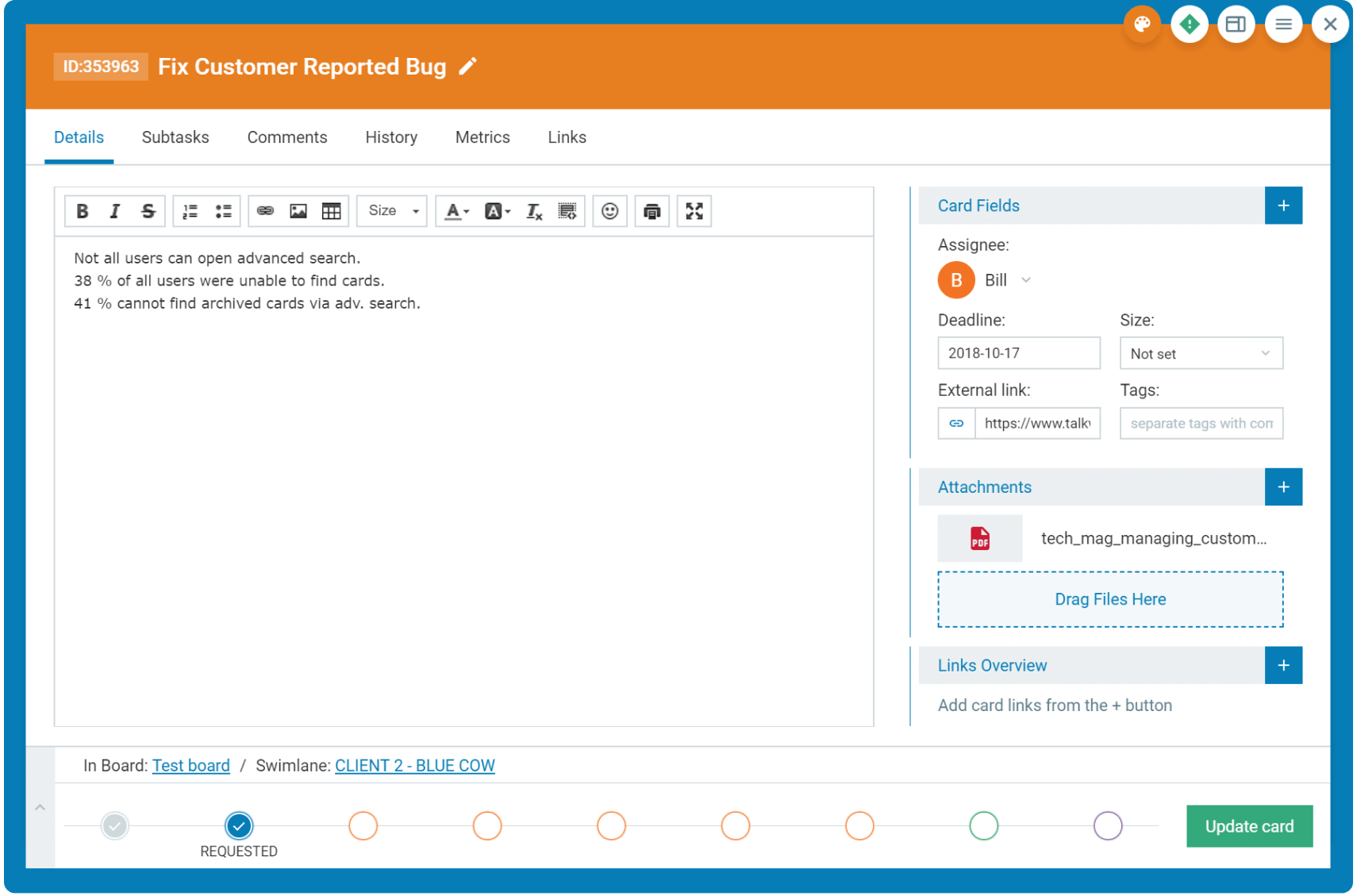1357x896 pixels.
Task: Insert a table into the description
Action: (x=331, y=211)
